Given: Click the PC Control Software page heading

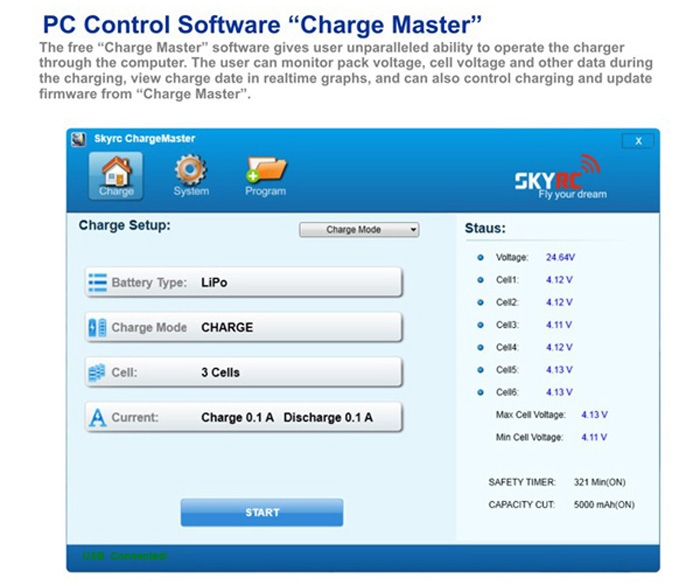Looking at the screenshot, I should [262, 25].
